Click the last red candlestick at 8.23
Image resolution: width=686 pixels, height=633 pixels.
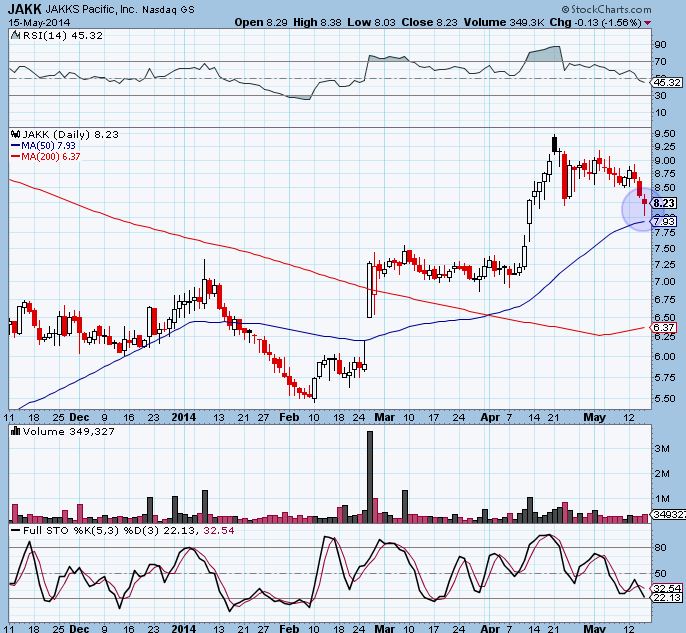(644, 205)
